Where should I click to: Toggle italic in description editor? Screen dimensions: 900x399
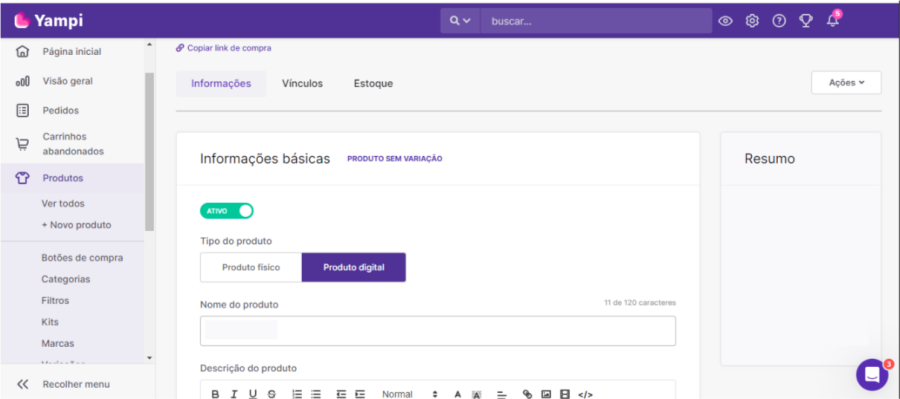tap(234, 394)
